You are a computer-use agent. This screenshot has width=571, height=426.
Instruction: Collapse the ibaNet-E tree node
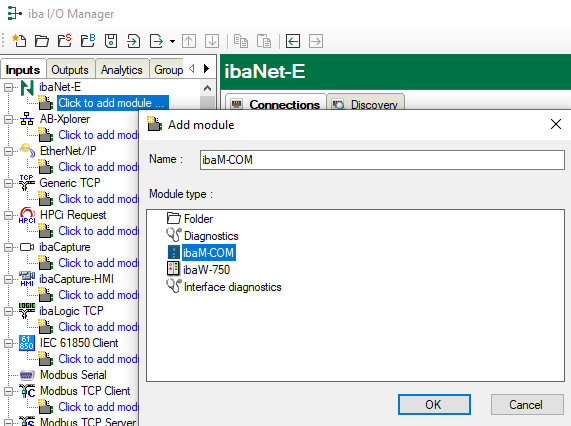[8, 87]
